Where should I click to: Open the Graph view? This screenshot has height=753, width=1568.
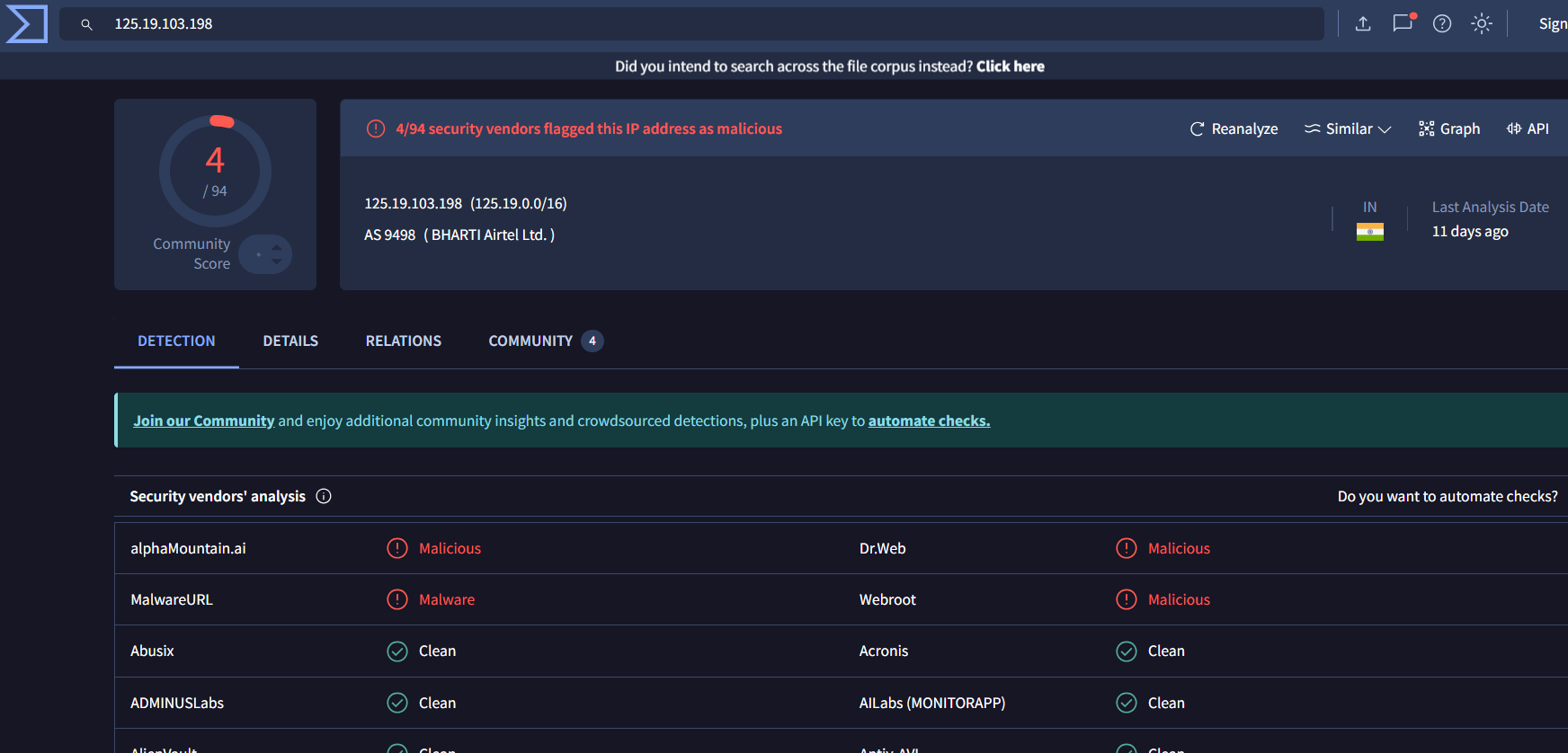(1449, 128)
